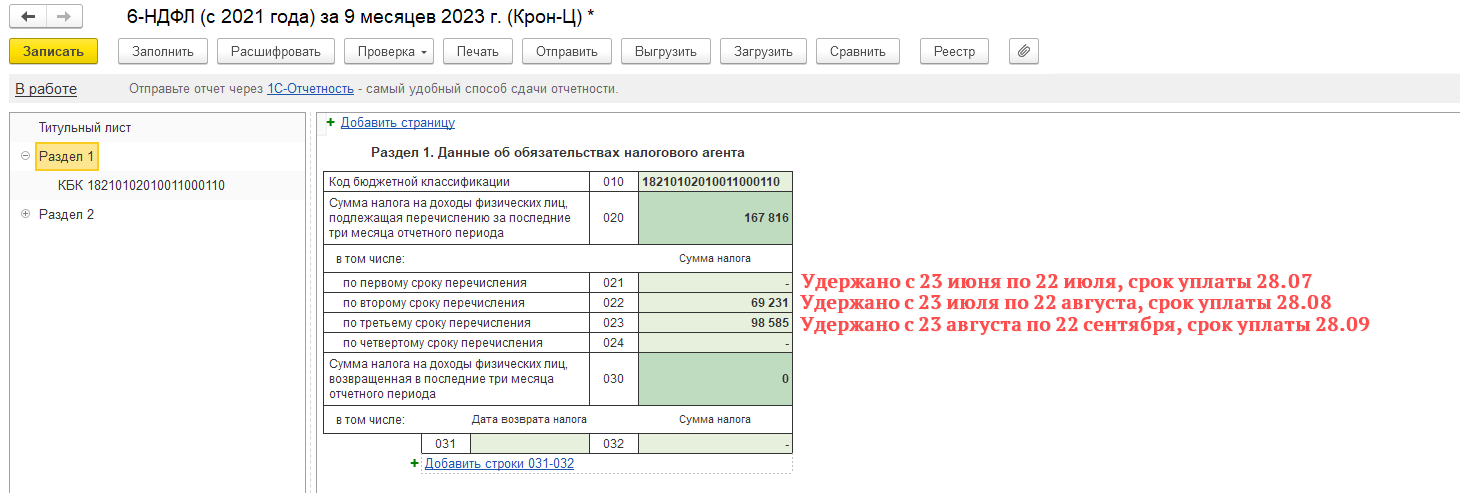Click the Отправить button
1460x493 pixels.
click(x=567, y=51)
